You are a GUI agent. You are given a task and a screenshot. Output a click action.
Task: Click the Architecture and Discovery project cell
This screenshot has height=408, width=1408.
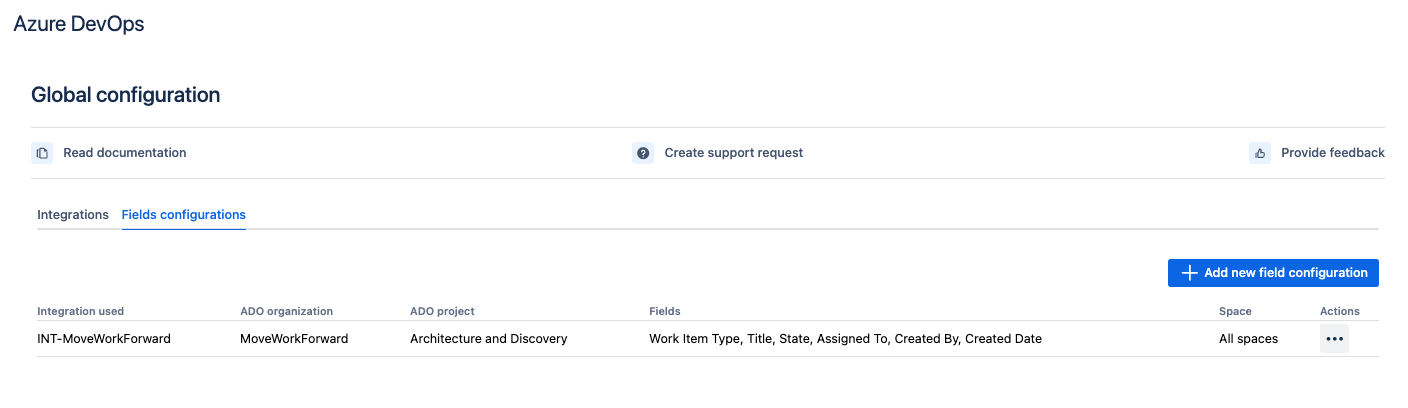pos(488,339)
